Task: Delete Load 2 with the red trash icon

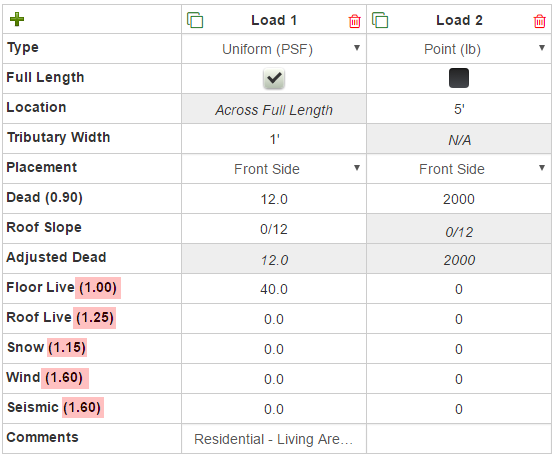Action: 539,21
